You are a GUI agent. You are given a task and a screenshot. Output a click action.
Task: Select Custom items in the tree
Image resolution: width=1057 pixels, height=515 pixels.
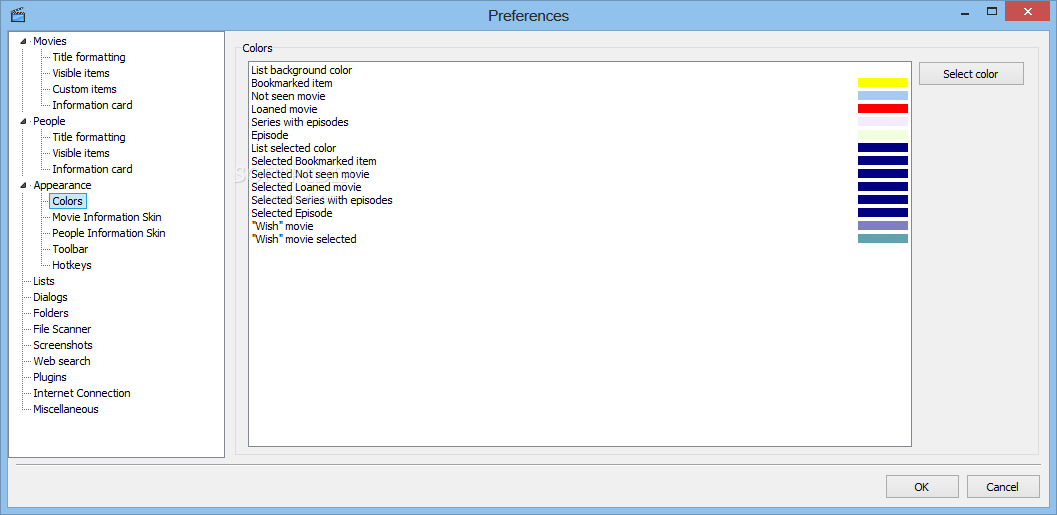[84, 89]
